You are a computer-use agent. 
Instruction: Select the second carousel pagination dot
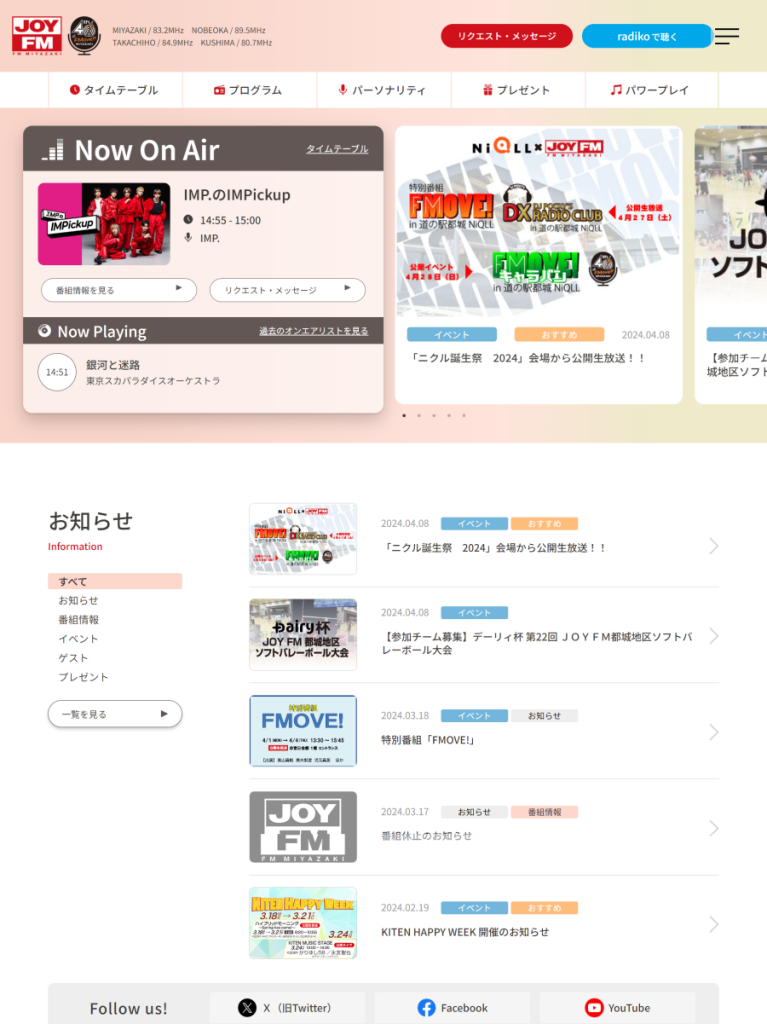click(x=419, y=415)
